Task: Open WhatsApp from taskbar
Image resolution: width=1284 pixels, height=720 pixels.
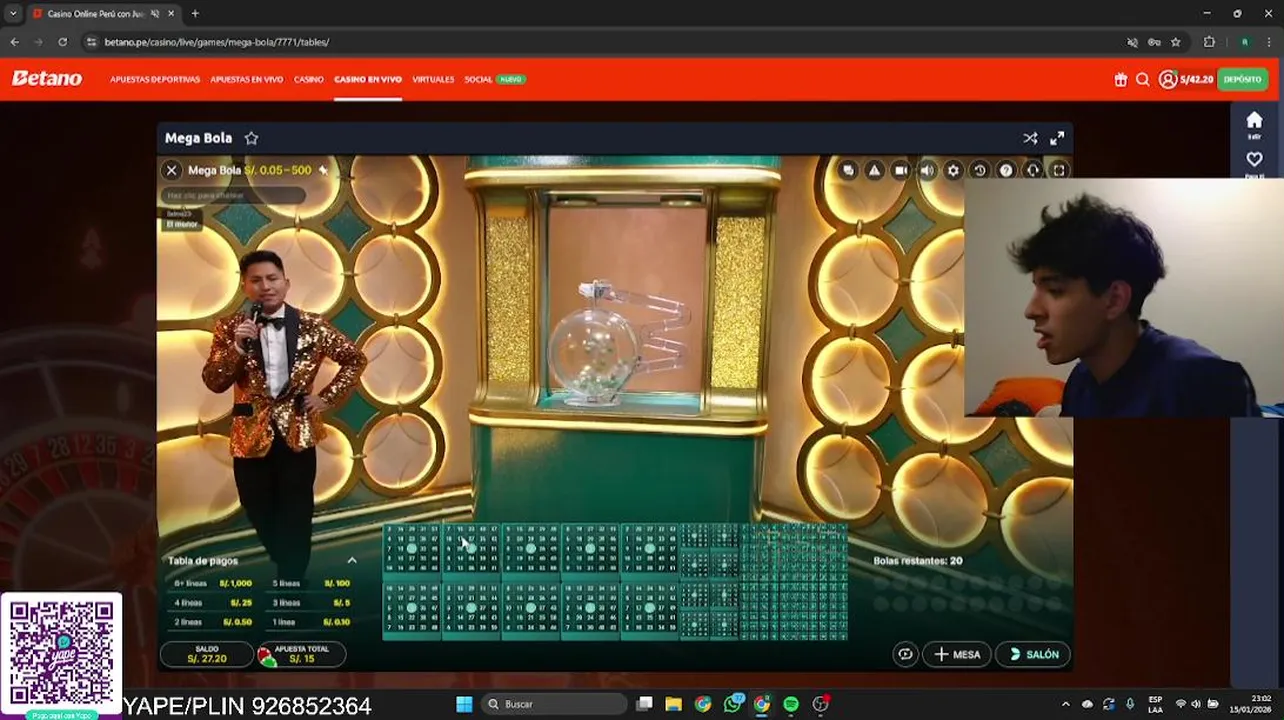Action: click(x=733, y=704)
